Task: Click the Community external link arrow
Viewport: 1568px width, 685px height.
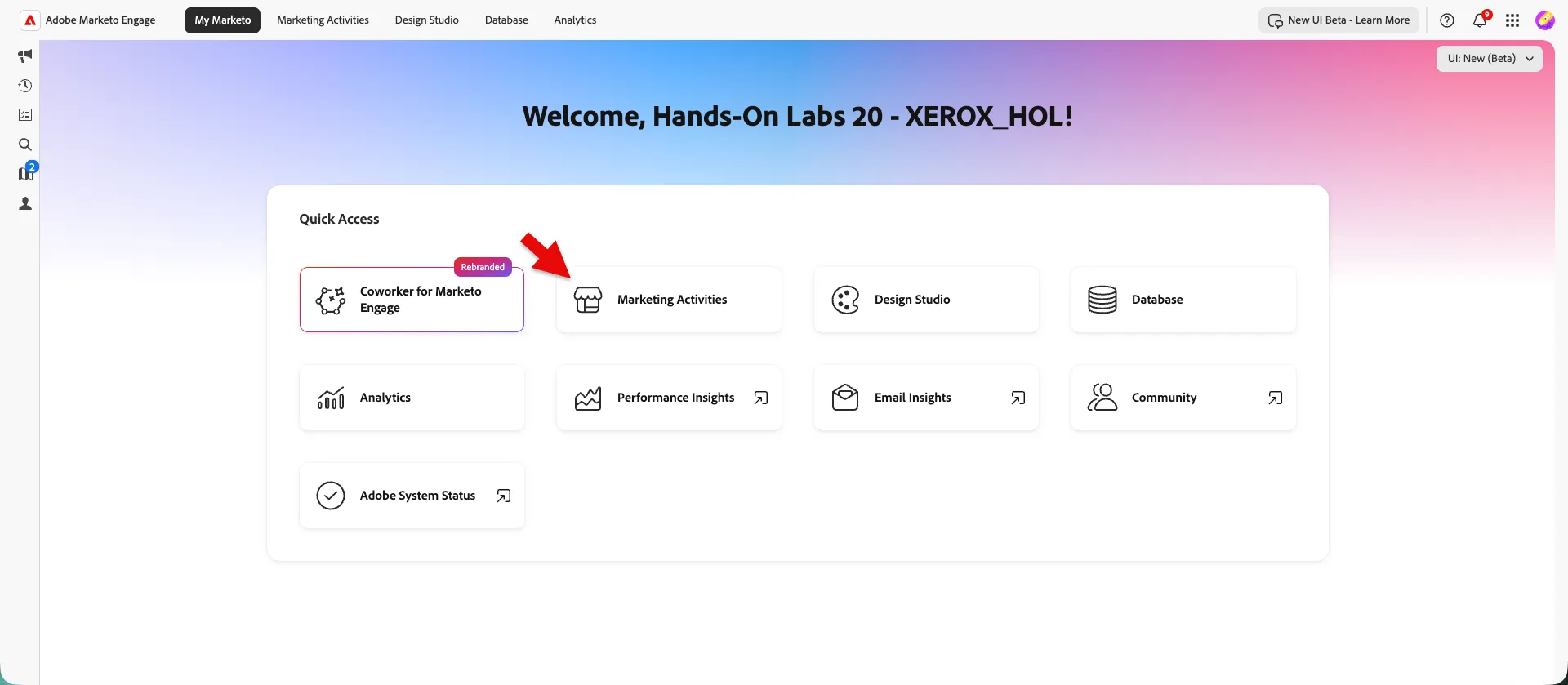Action: (x=1276, y=398)
